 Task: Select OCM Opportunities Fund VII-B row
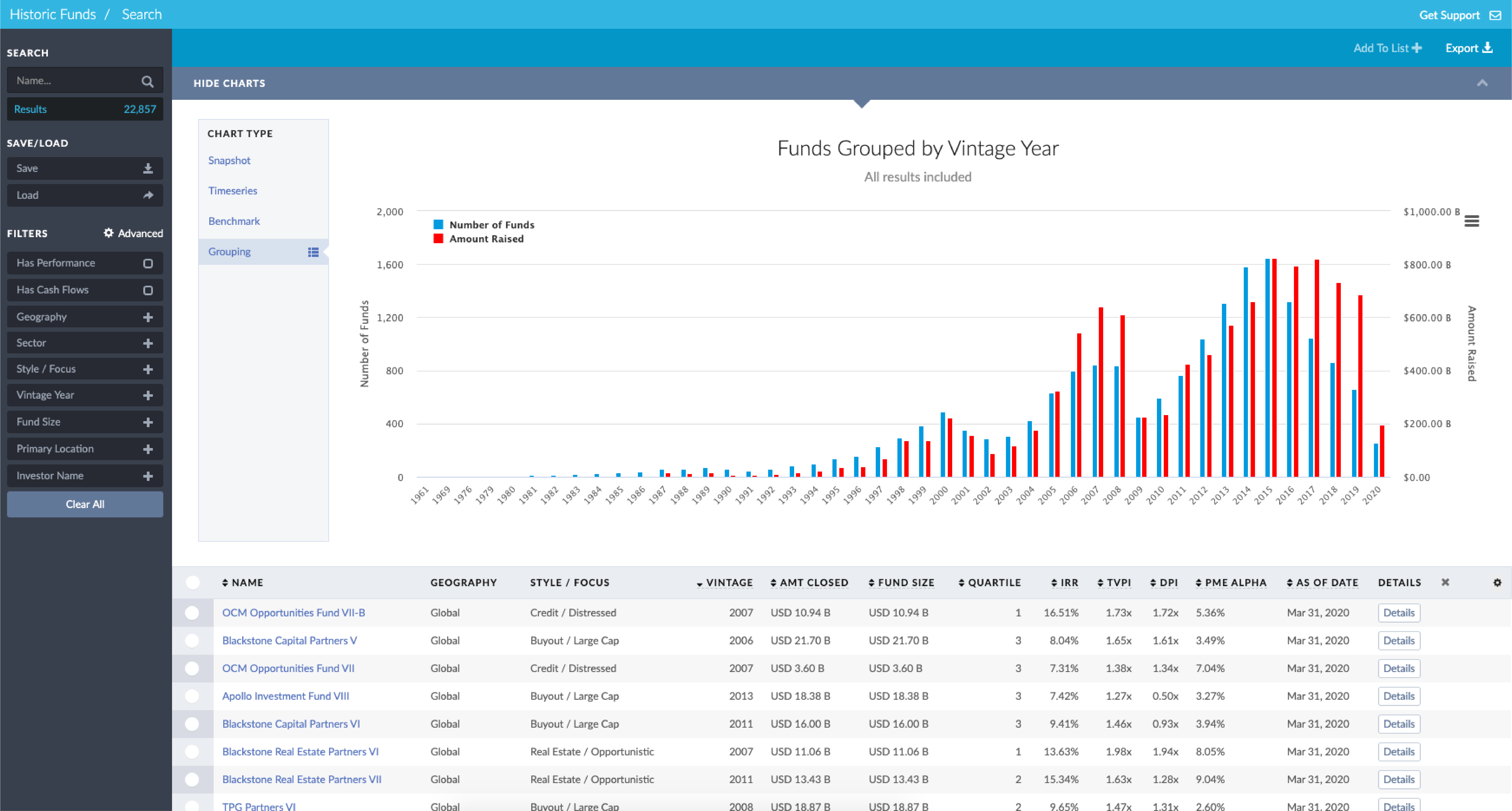point(192,613)
